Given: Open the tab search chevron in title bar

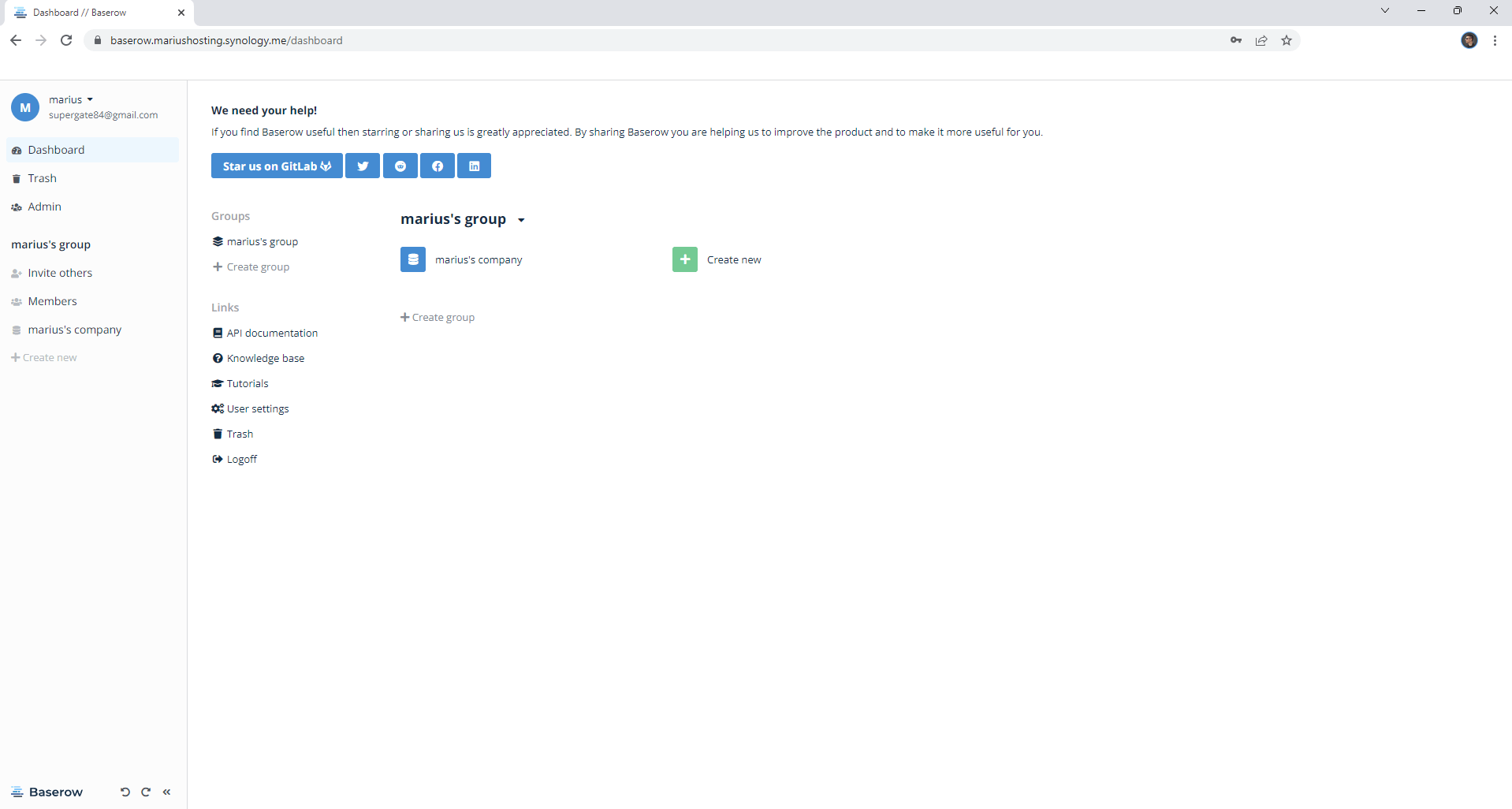Looking at the screenshot, I should (x=1385, y=10).
